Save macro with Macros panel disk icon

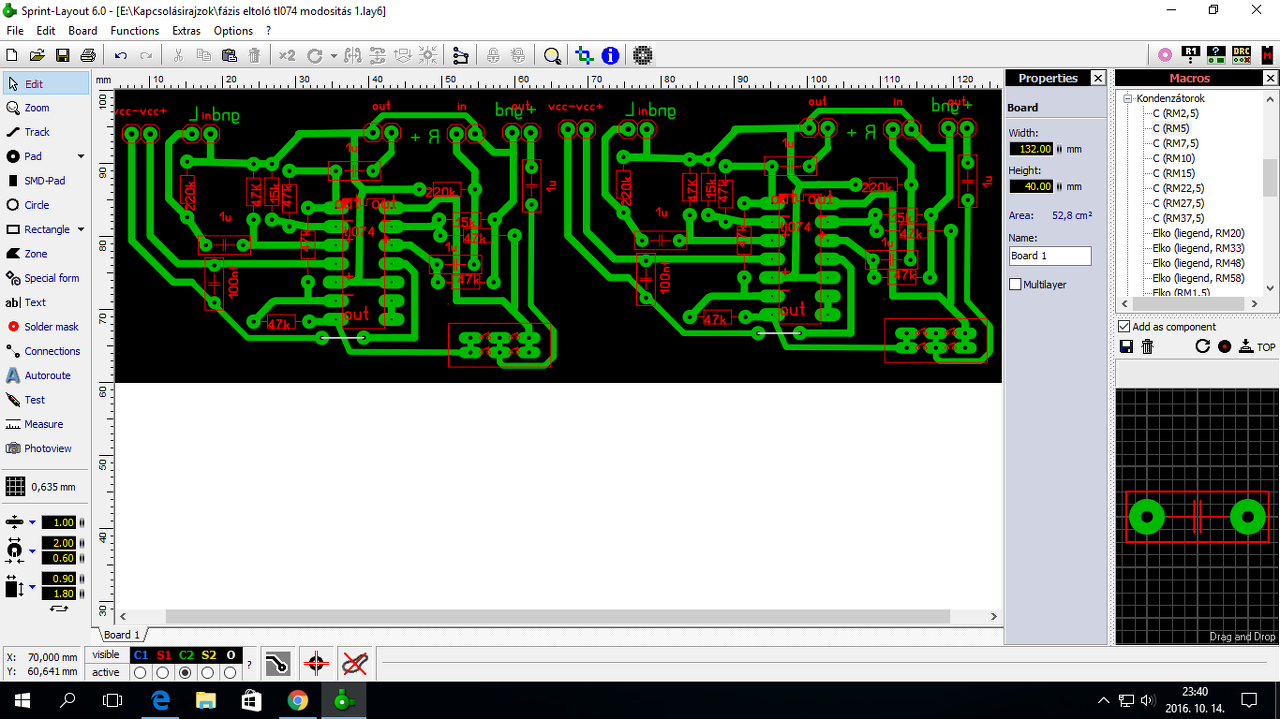(x=1126, y=346)
